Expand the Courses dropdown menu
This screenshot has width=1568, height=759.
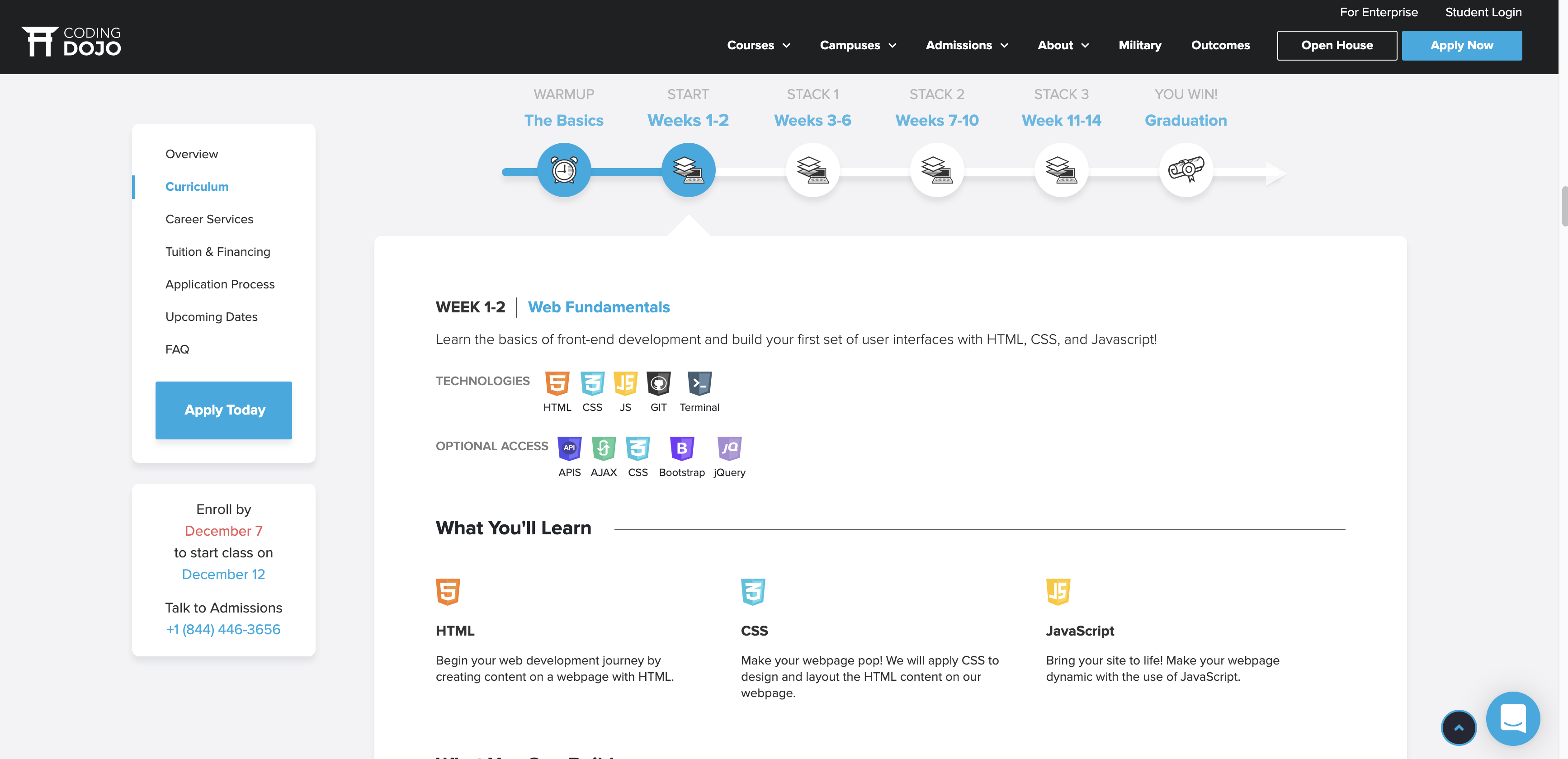pos(758,46)
